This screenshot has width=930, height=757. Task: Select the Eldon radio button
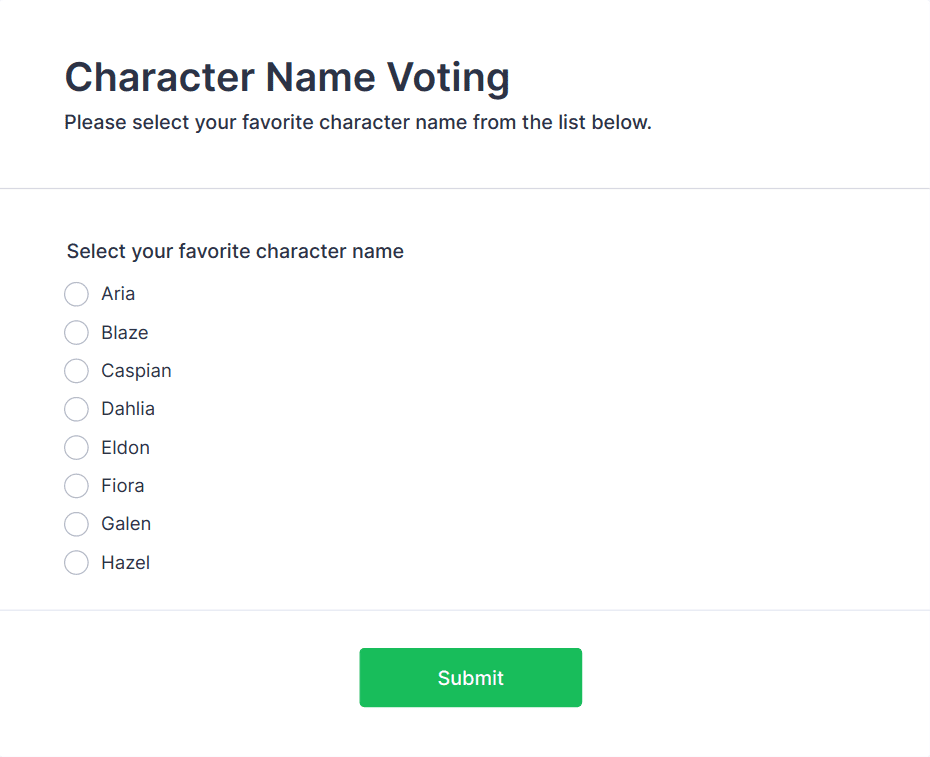(x=76, y=448)
